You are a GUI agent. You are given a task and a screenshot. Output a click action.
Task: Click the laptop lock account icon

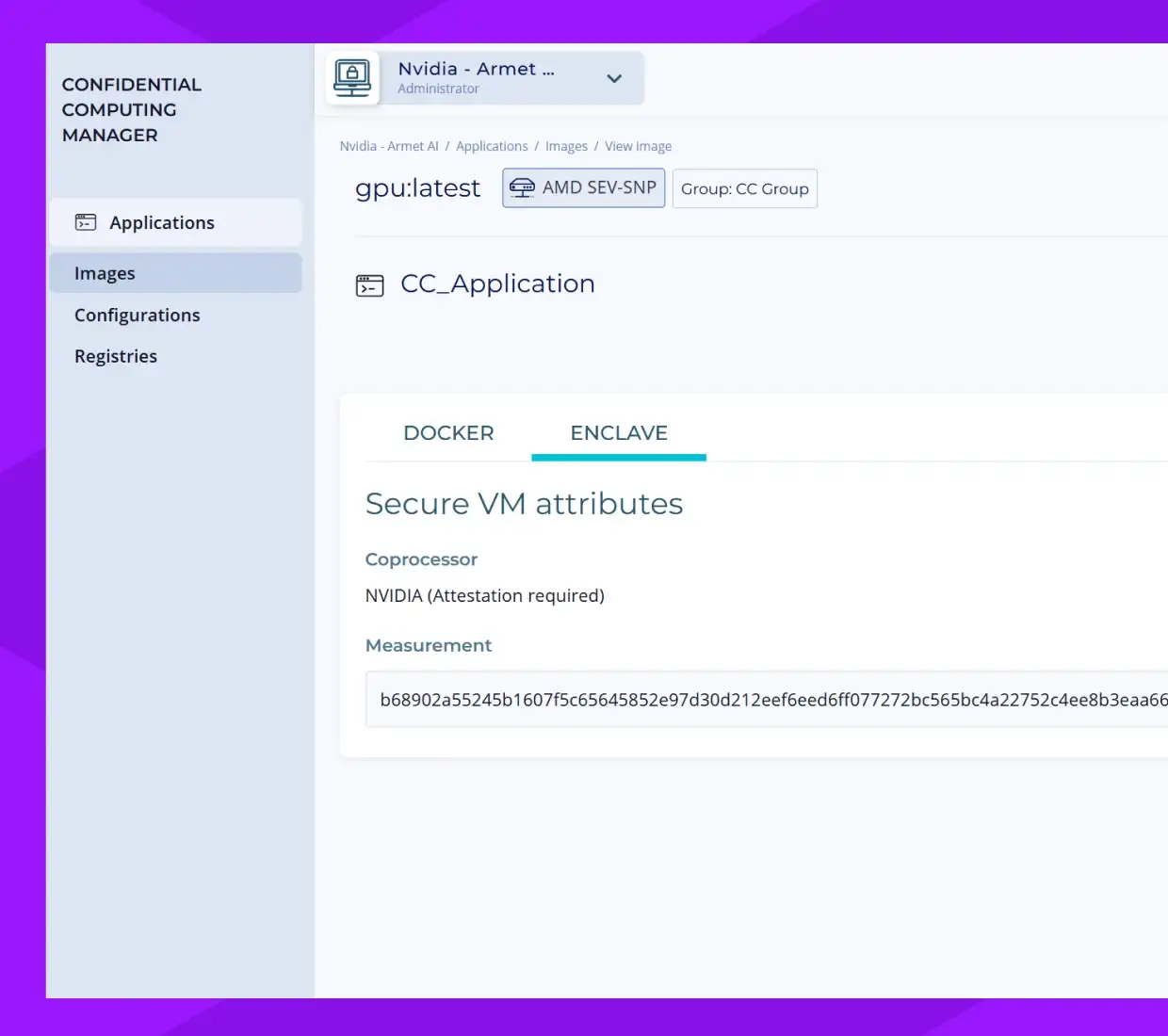(x=352, y=77)
